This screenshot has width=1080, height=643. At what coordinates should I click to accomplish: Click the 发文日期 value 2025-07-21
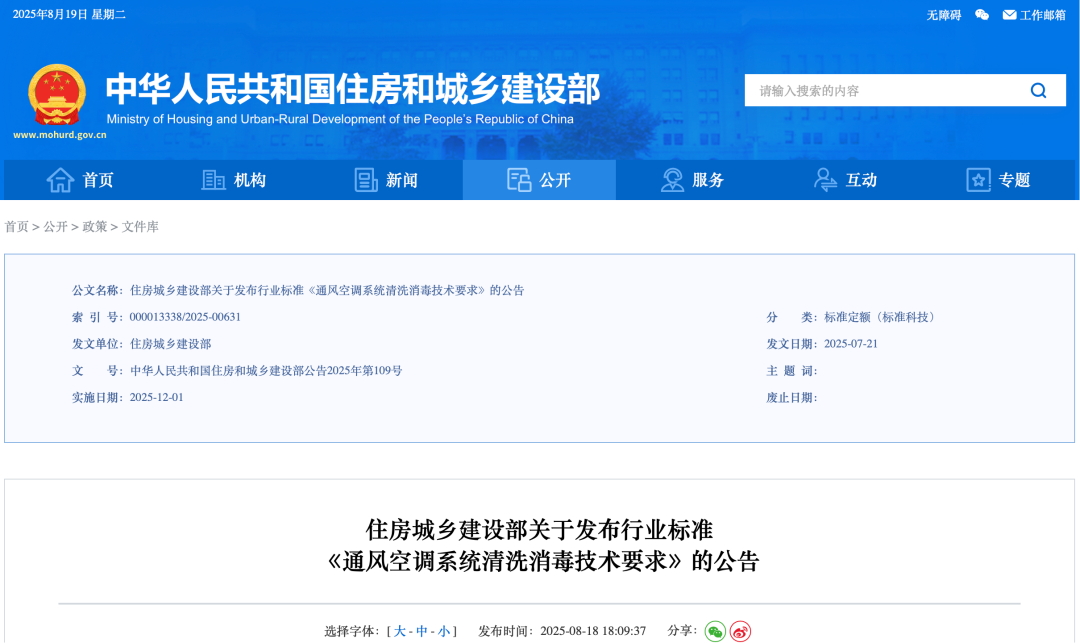point(851,344)
